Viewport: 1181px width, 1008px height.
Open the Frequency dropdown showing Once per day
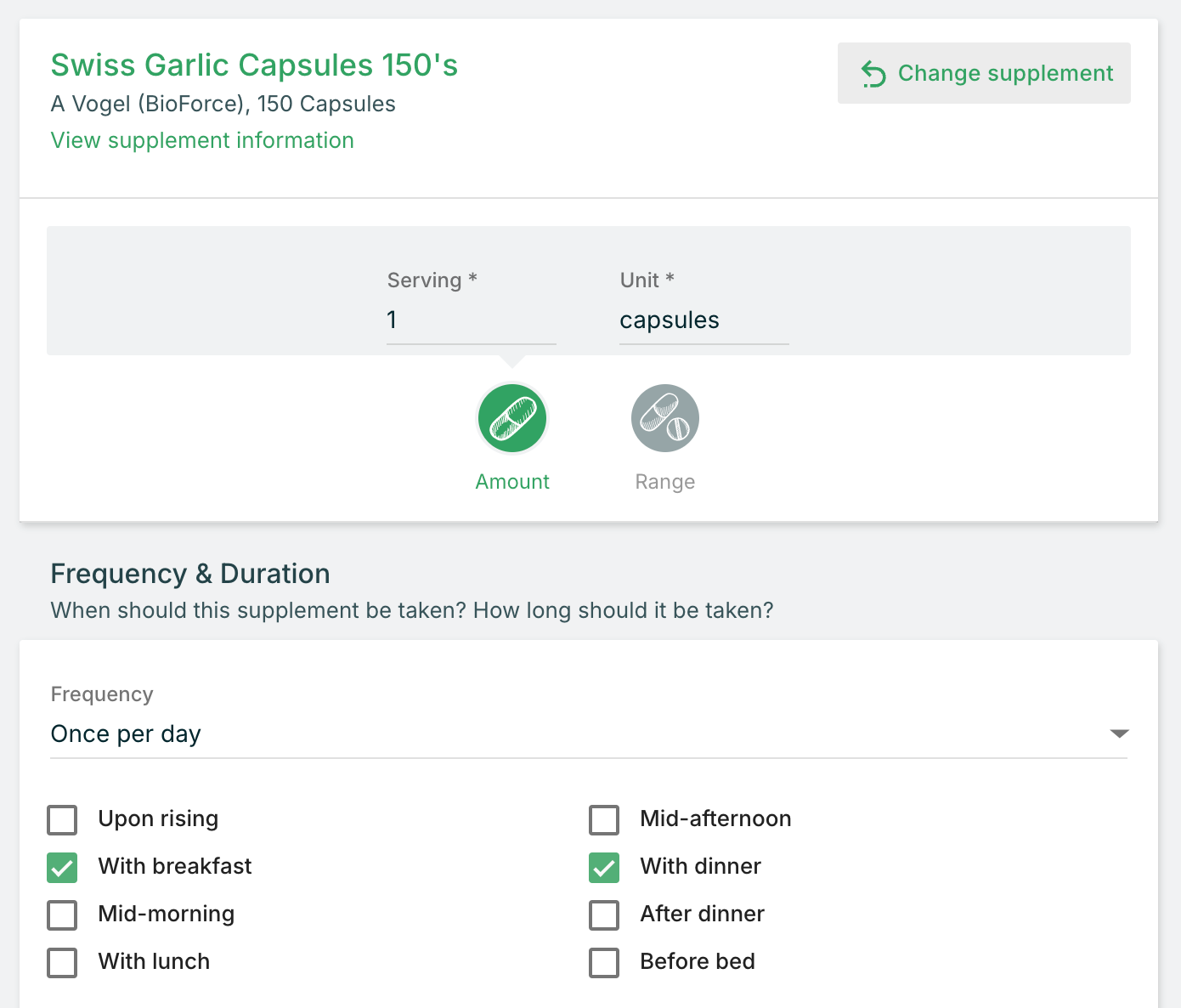(x=578, y=733)
